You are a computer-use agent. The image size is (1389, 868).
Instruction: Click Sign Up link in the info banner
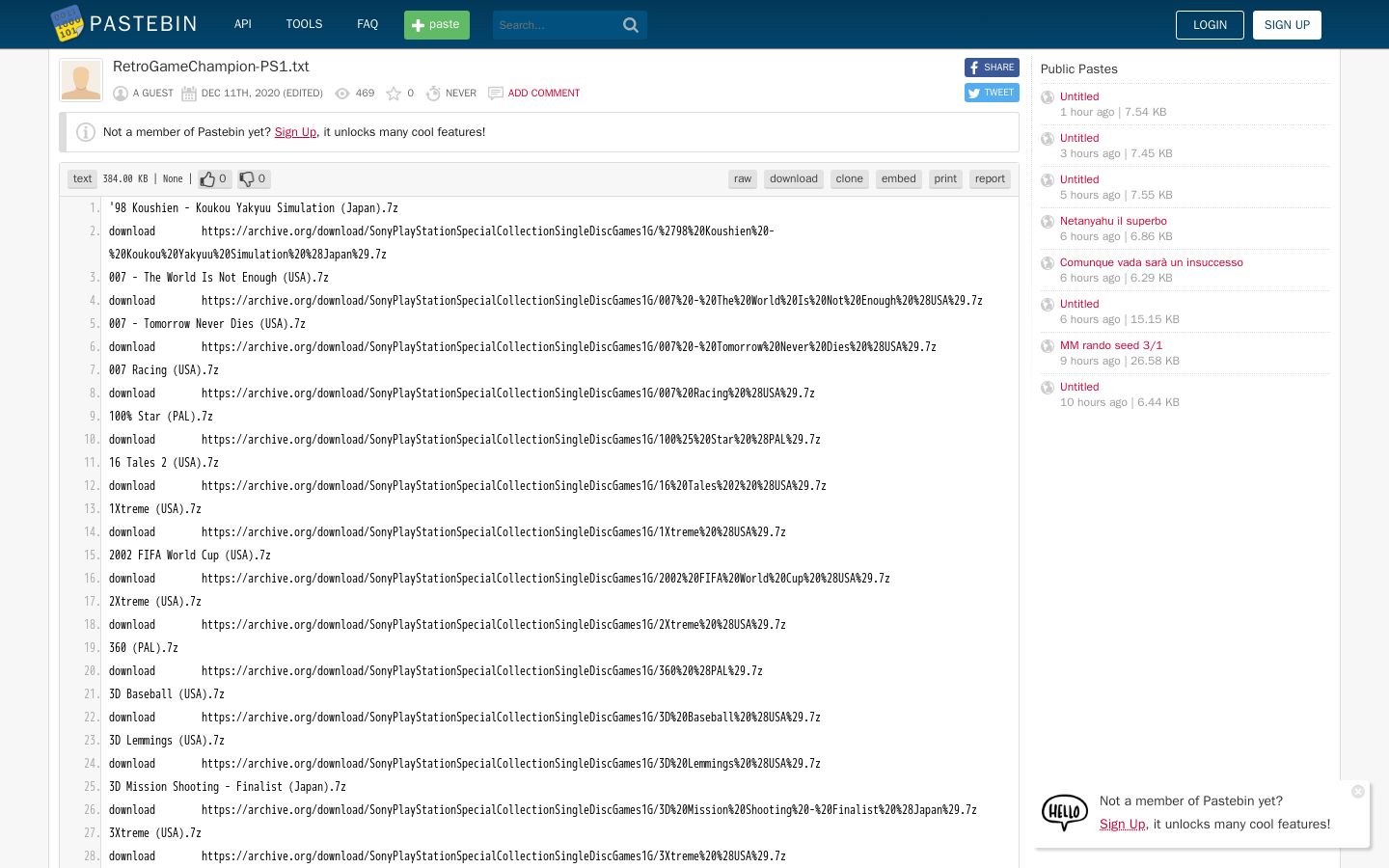(x=295, y=132)
